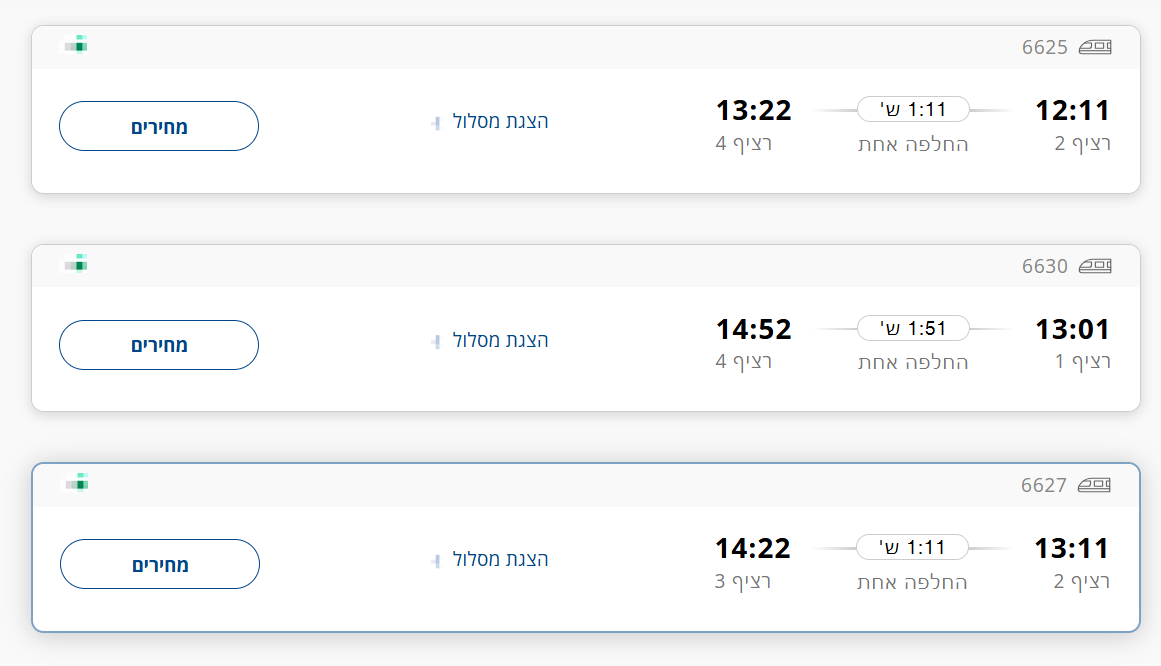Expand route via plus icon for 12:11 train

(435, 122)
